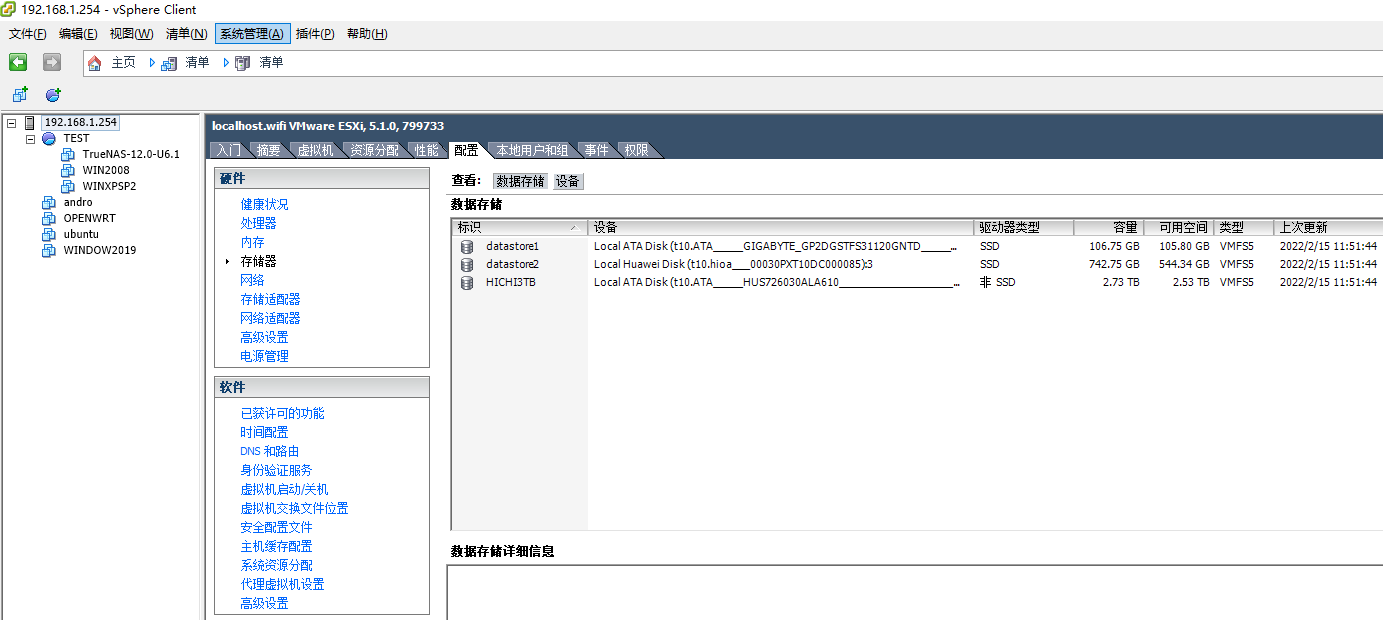Viewport: 1383px width, 620px height.
Task: Sort by the 标识 column header
Action: pos(518,227)
